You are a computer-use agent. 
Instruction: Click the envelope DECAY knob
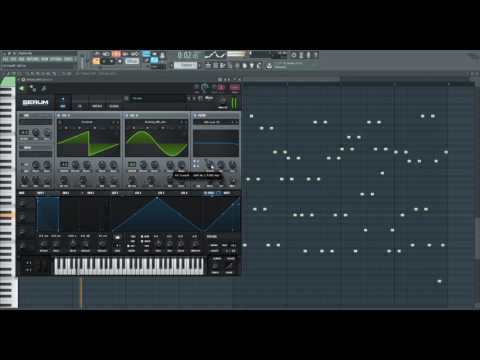pyautogui.click(x=73, y=244)
